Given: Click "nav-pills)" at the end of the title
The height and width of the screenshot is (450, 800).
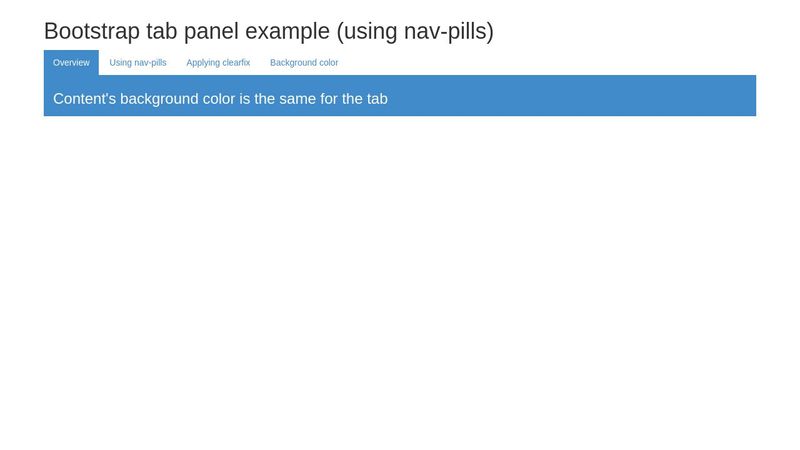Looking at the screenshot, I should [x=449, y=31].
